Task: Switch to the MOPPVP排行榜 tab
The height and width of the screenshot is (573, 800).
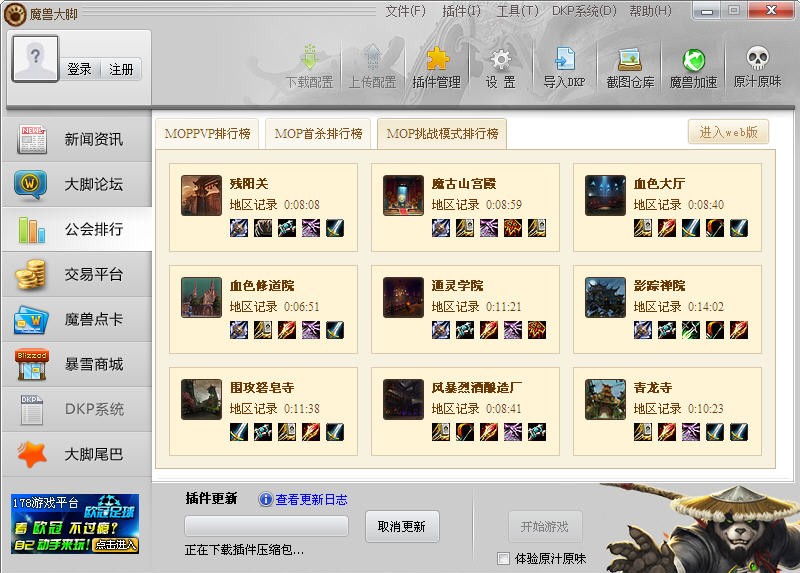Action: [208, 133]
